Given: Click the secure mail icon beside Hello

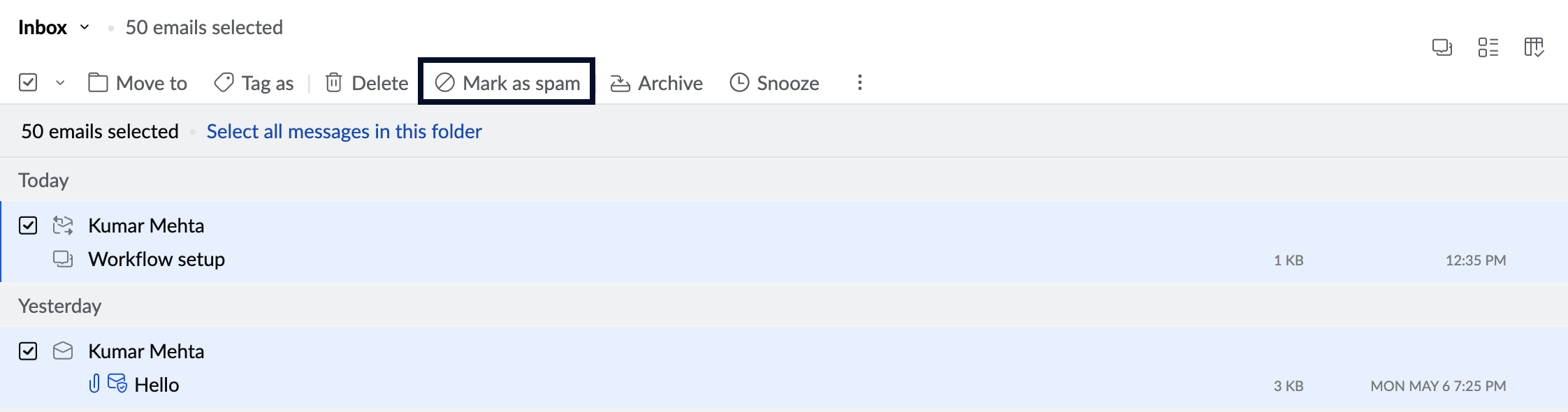Looking at the screenshot, I should 117,383.
